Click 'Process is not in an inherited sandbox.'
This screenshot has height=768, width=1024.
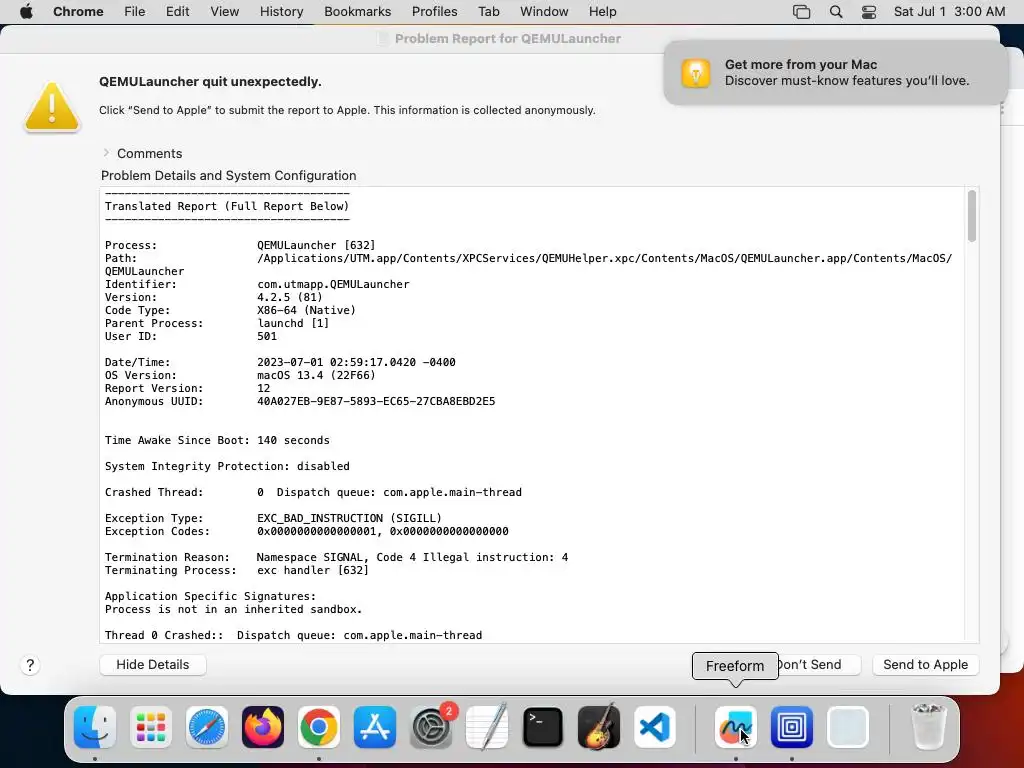pyautogui.click(x=234, y=610)
